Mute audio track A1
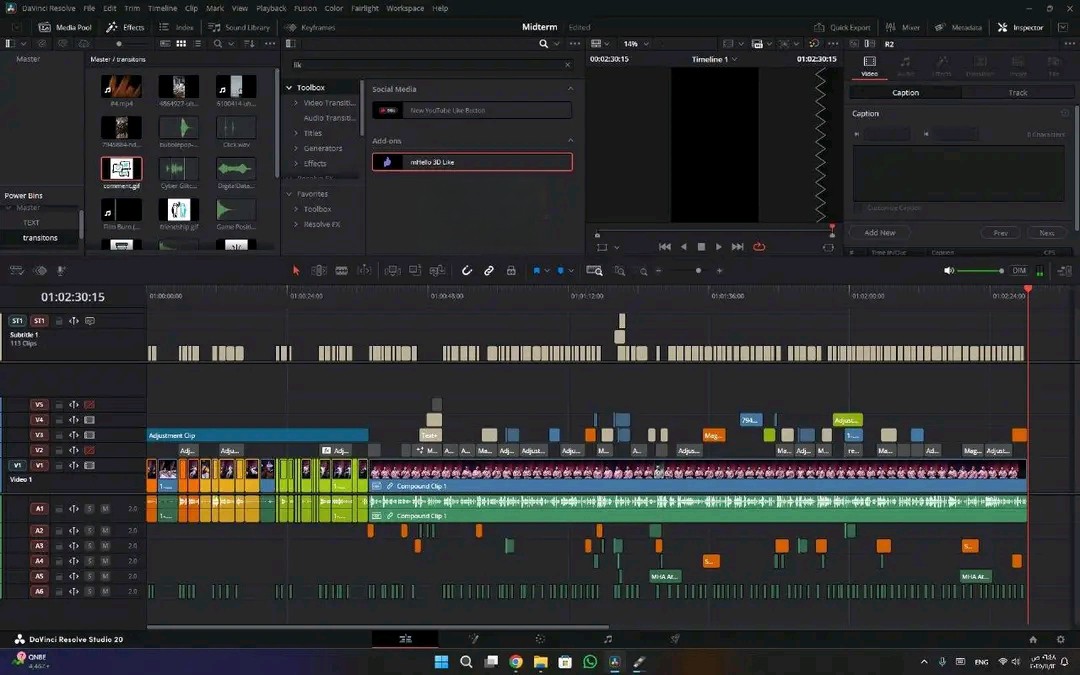Screen dimensions: 1080x675 pyautogui.click(x=105, y=508)
